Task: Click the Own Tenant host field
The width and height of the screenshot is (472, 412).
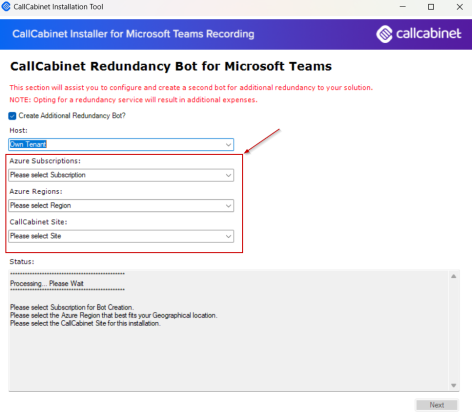Action: 121,145
